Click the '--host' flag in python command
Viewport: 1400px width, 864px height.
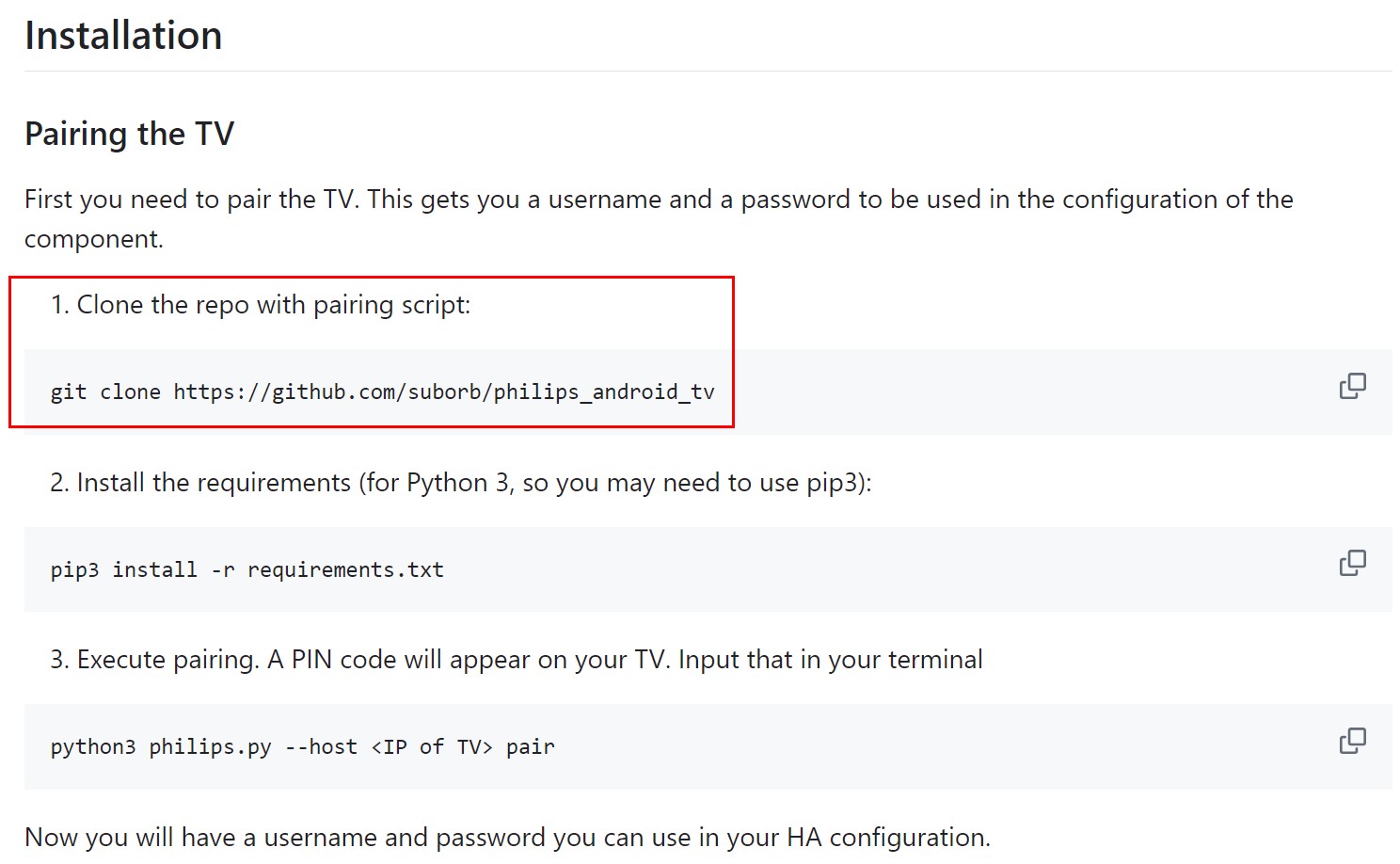[321, 747]
